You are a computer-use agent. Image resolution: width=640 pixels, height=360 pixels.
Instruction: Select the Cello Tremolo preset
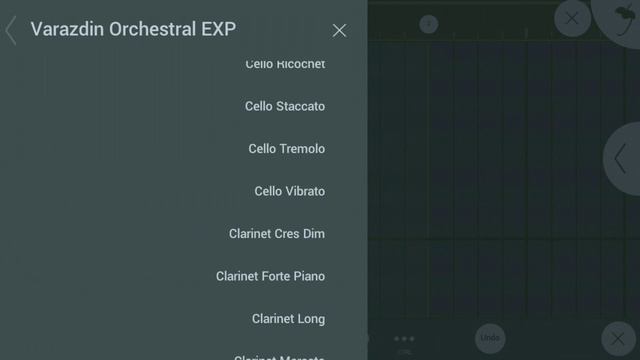click(x=287, y=149)
